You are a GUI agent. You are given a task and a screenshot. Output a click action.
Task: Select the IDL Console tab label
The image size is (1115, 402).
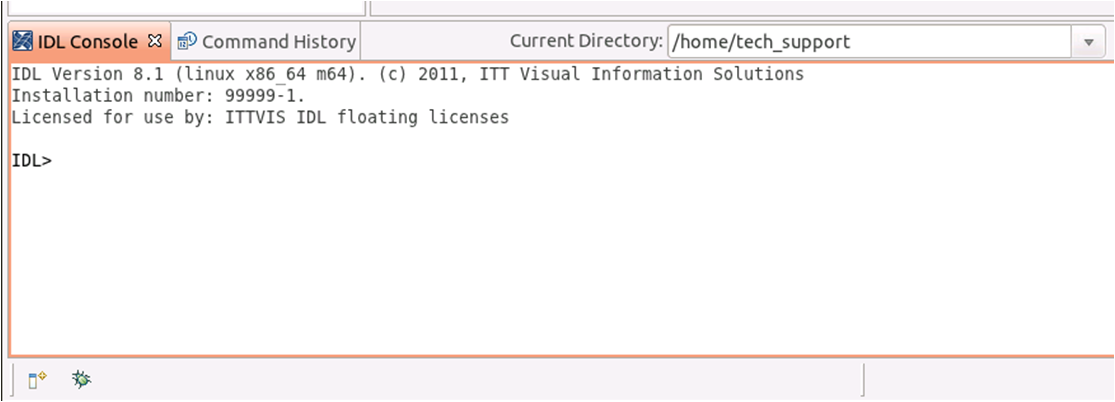point(88,42)
